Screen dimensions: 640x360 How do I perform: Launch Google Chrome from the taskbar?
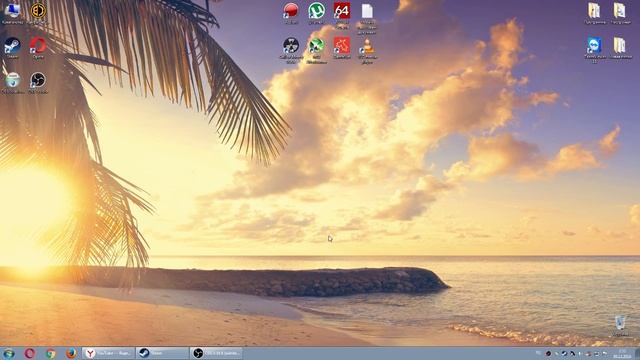tap(51, 353)
